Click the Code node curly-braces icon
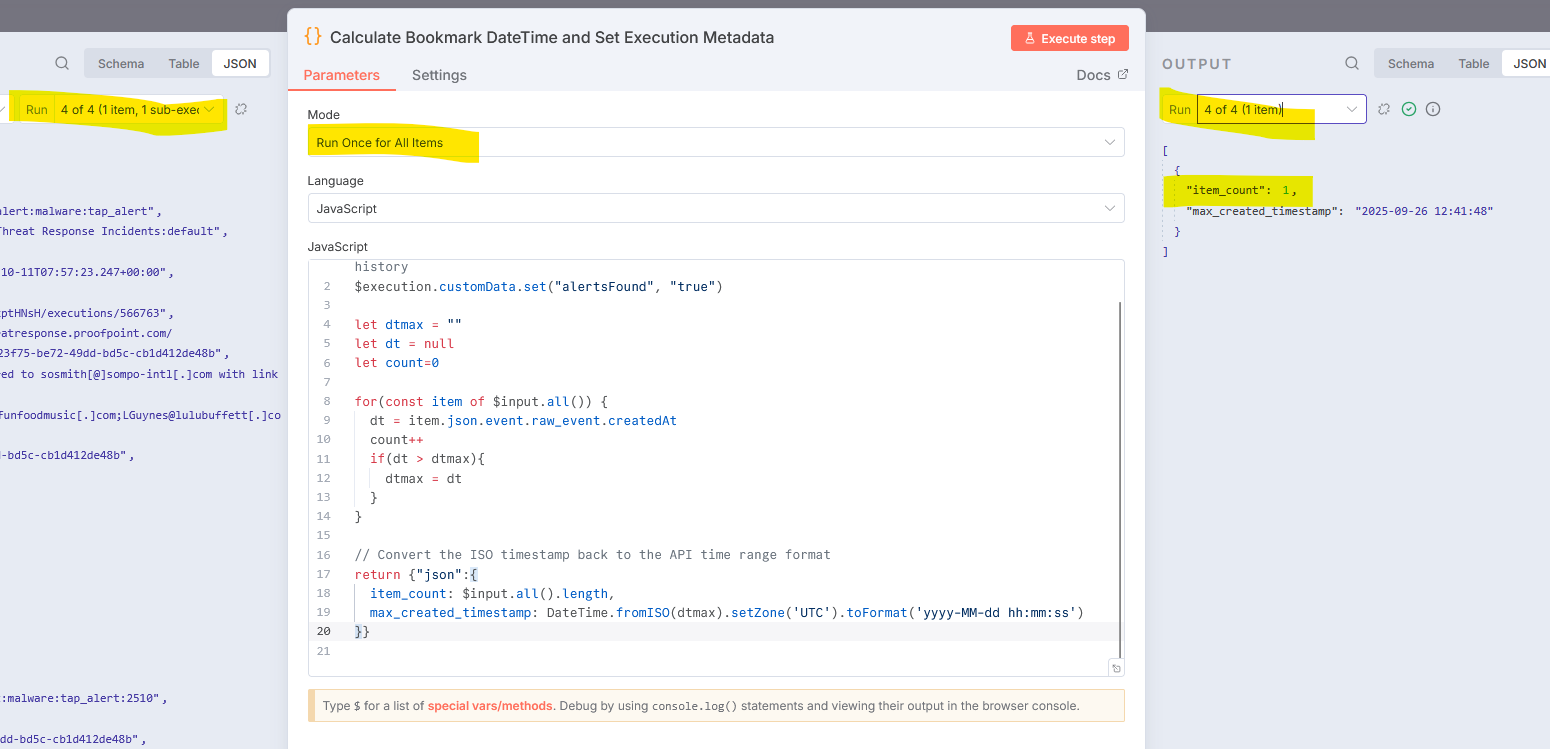The width and height of the screenshot is (1550, 749). [313, 37]
